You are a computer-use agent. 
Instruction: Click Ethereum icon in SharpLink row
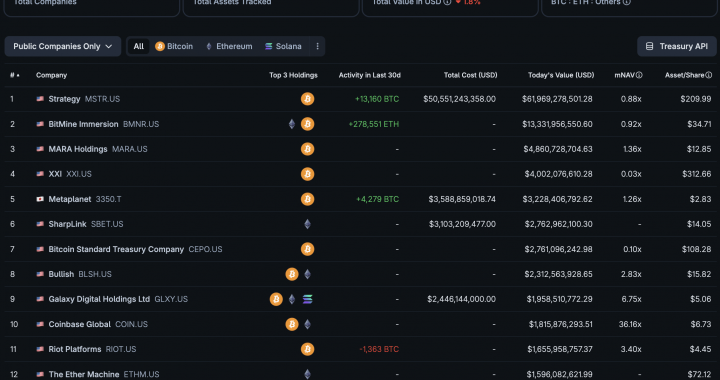point(308,224)
